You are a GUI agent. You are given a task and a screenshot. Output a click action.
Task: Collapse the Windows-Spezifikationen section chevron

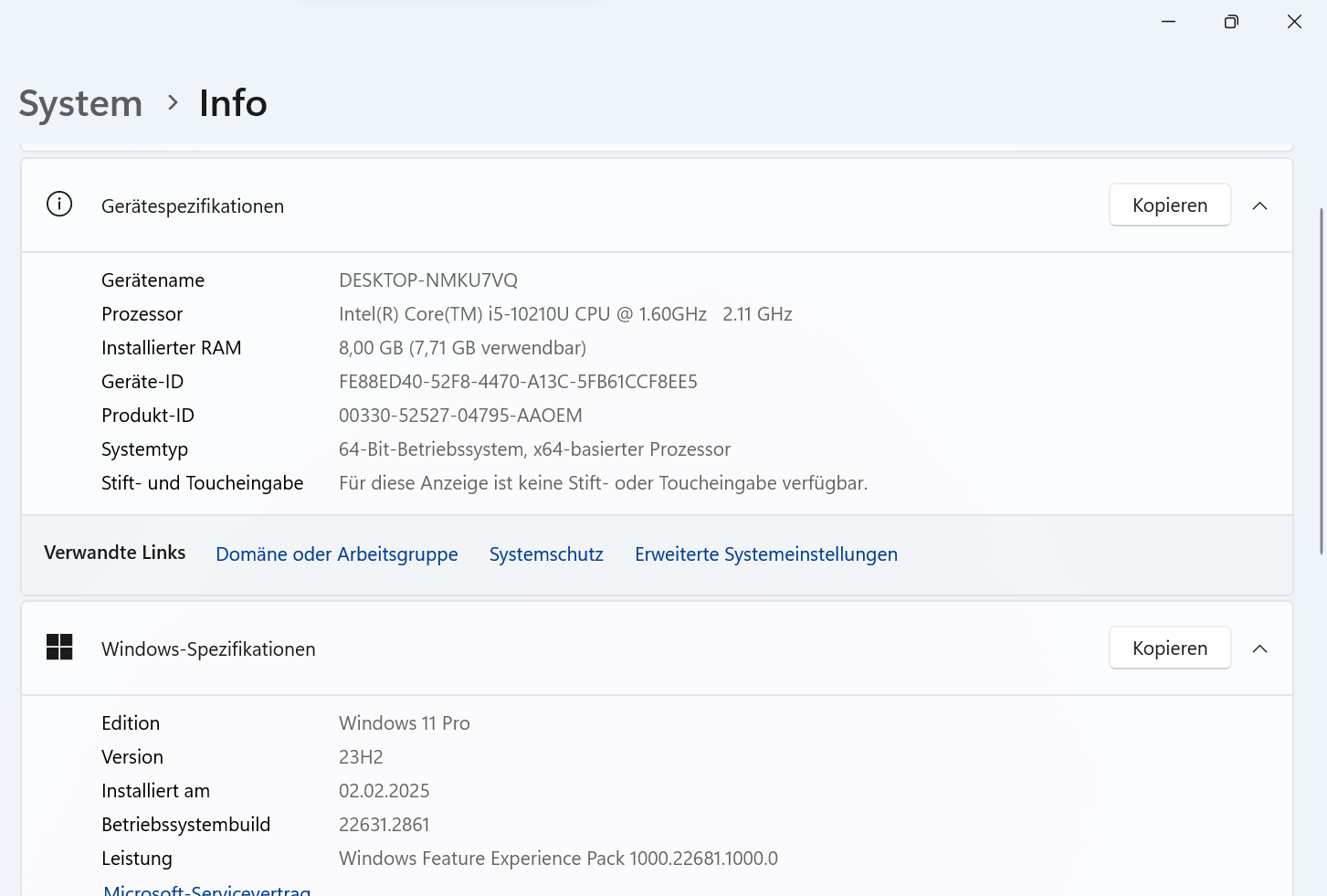pos(1260,648)
